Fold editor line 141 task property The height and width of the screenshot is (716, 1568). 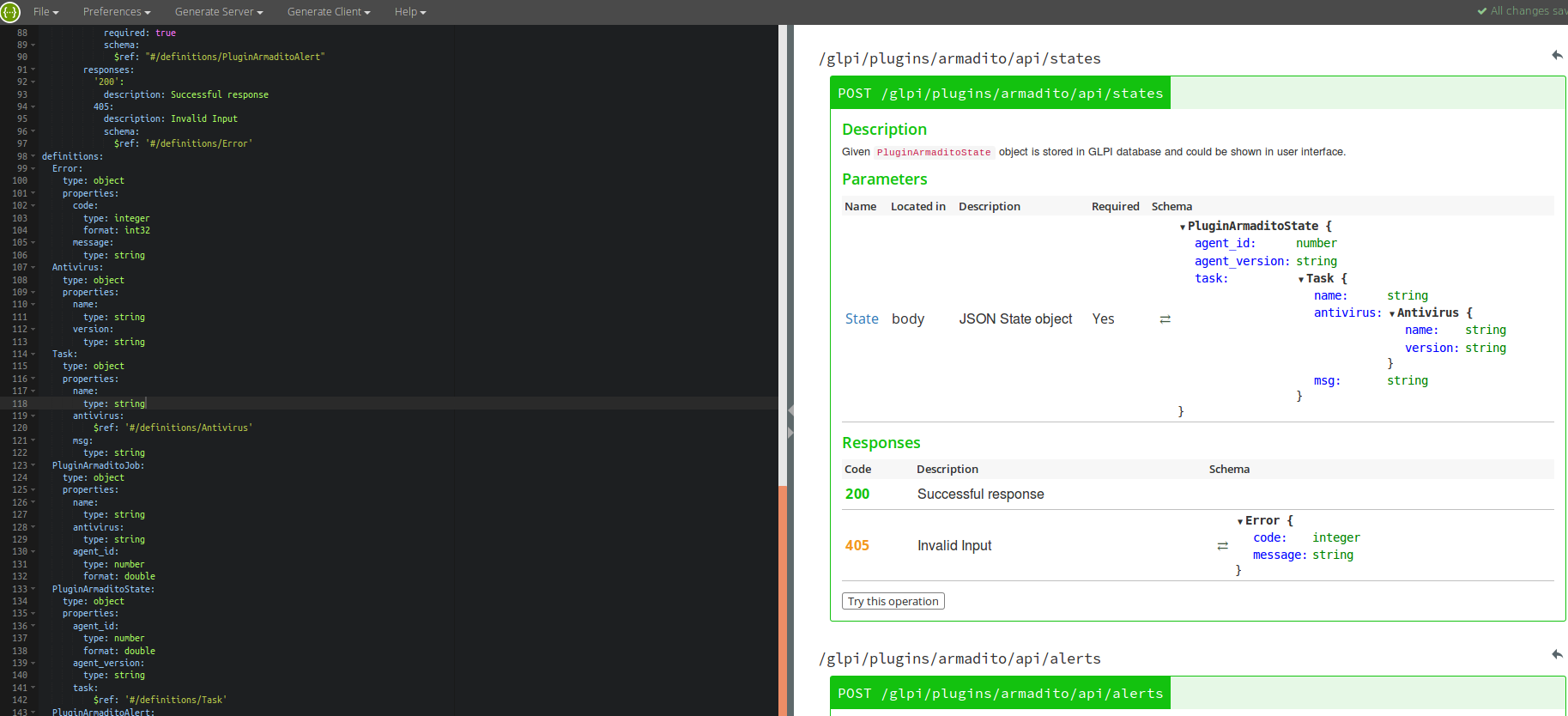[x=33, y=688]
